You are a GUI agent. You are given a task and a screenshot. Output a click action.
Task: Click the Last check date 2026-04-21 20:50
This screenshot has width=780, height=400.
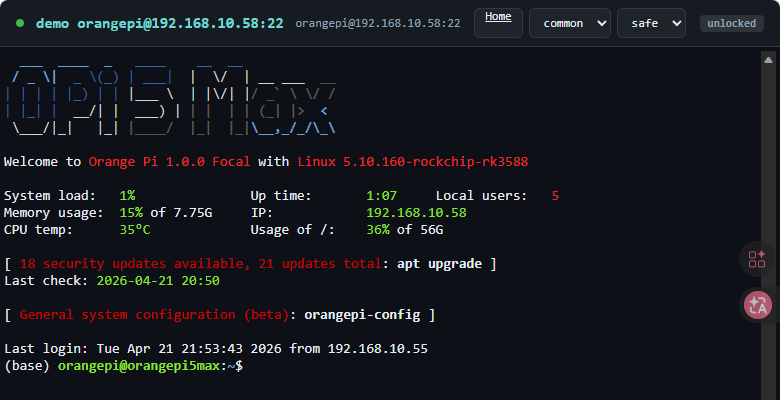coord(158,280)
